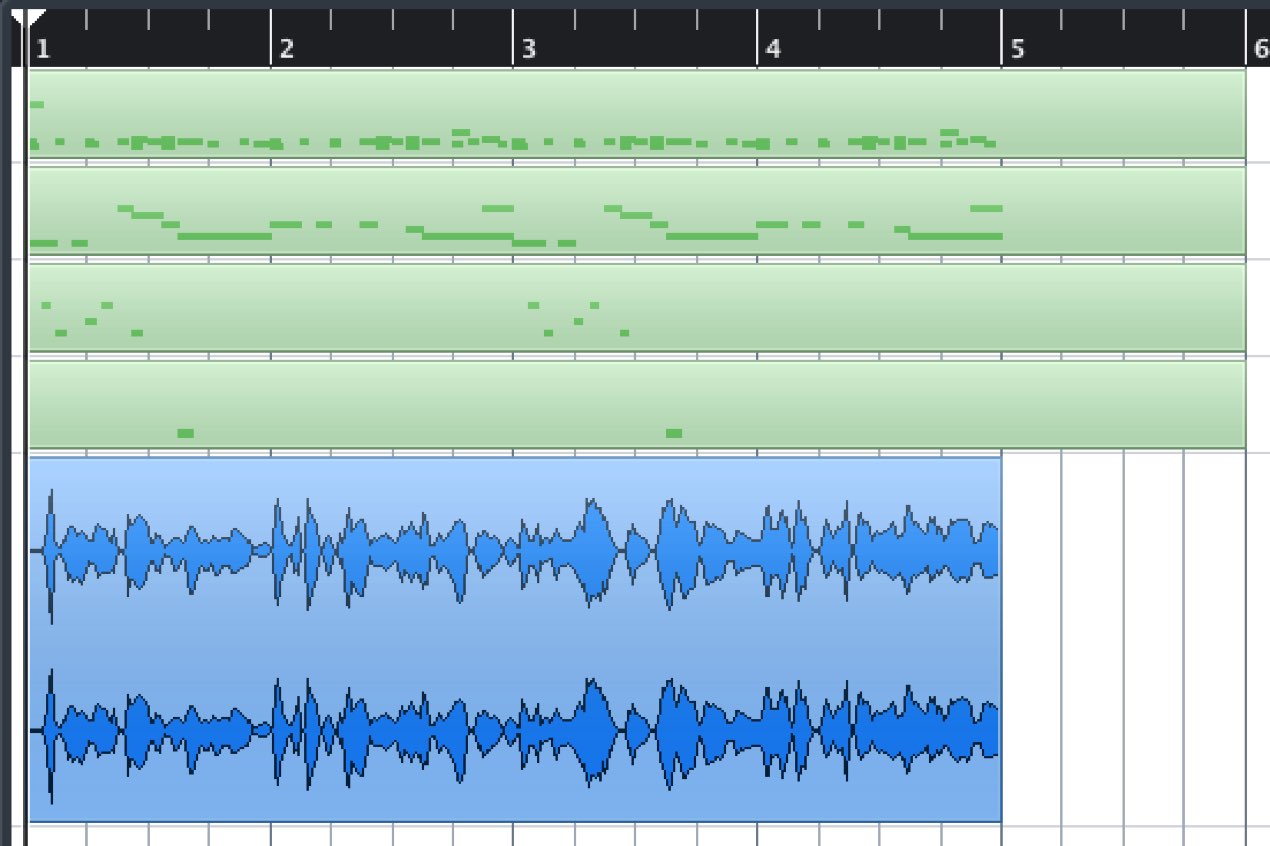
Task: Select the second MIDI clip with melody line
Action: (637, 211)
